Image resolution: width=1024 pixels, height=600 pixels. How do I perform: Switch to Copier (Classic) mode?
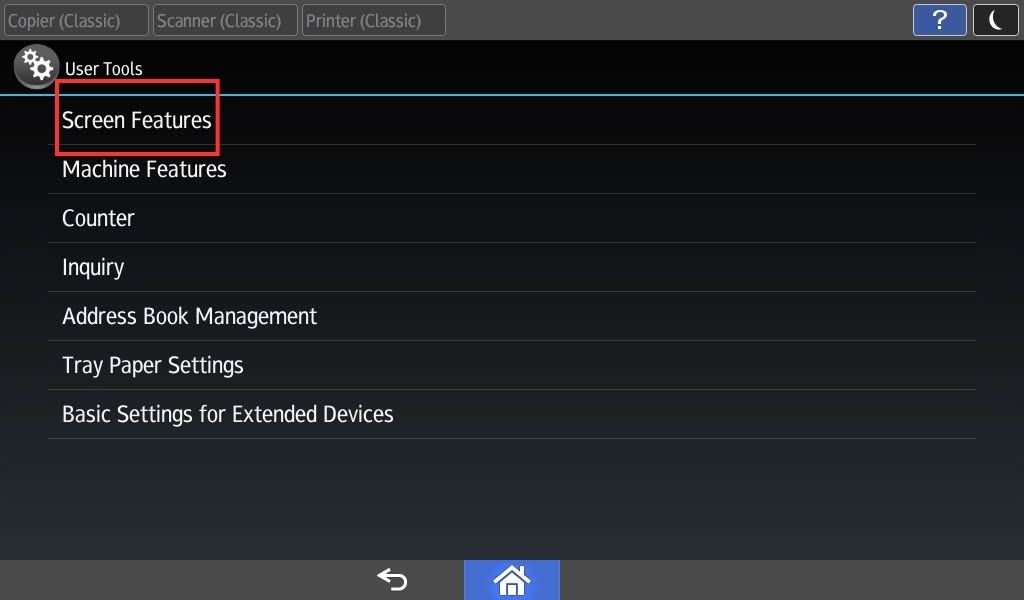[x=76, y=20]
